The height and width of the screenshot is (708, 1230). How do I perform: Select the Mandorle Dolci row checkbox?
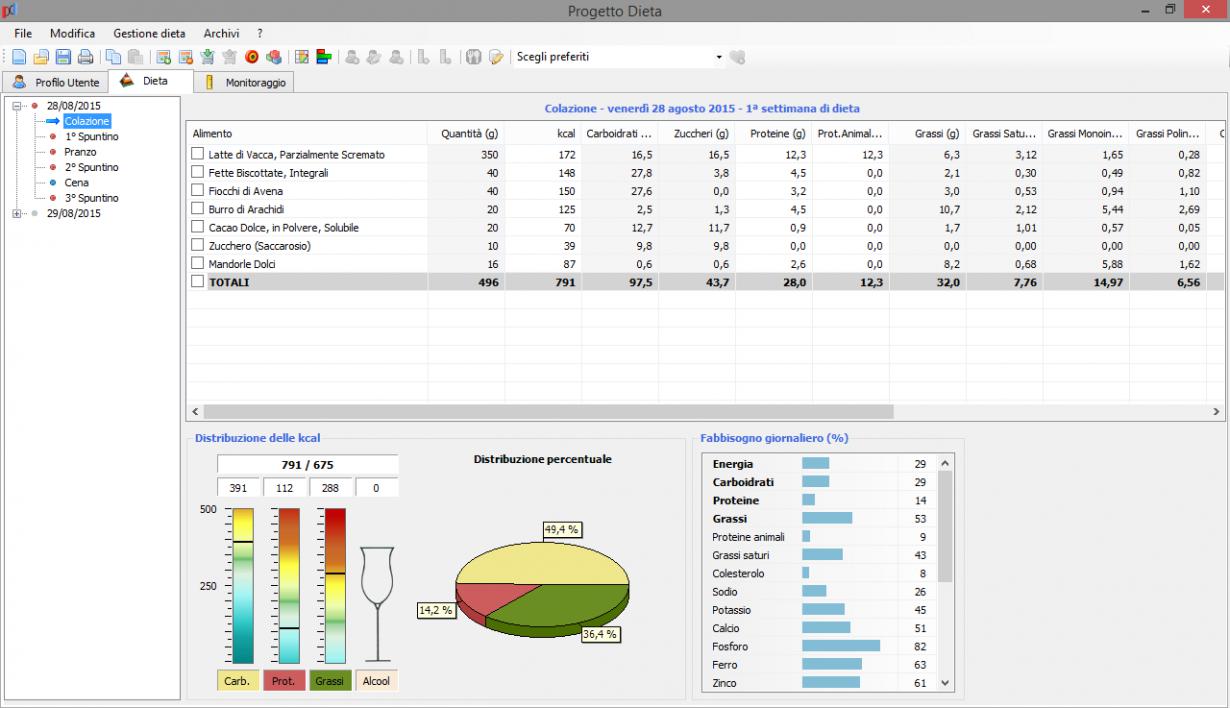tap(198, 264)
